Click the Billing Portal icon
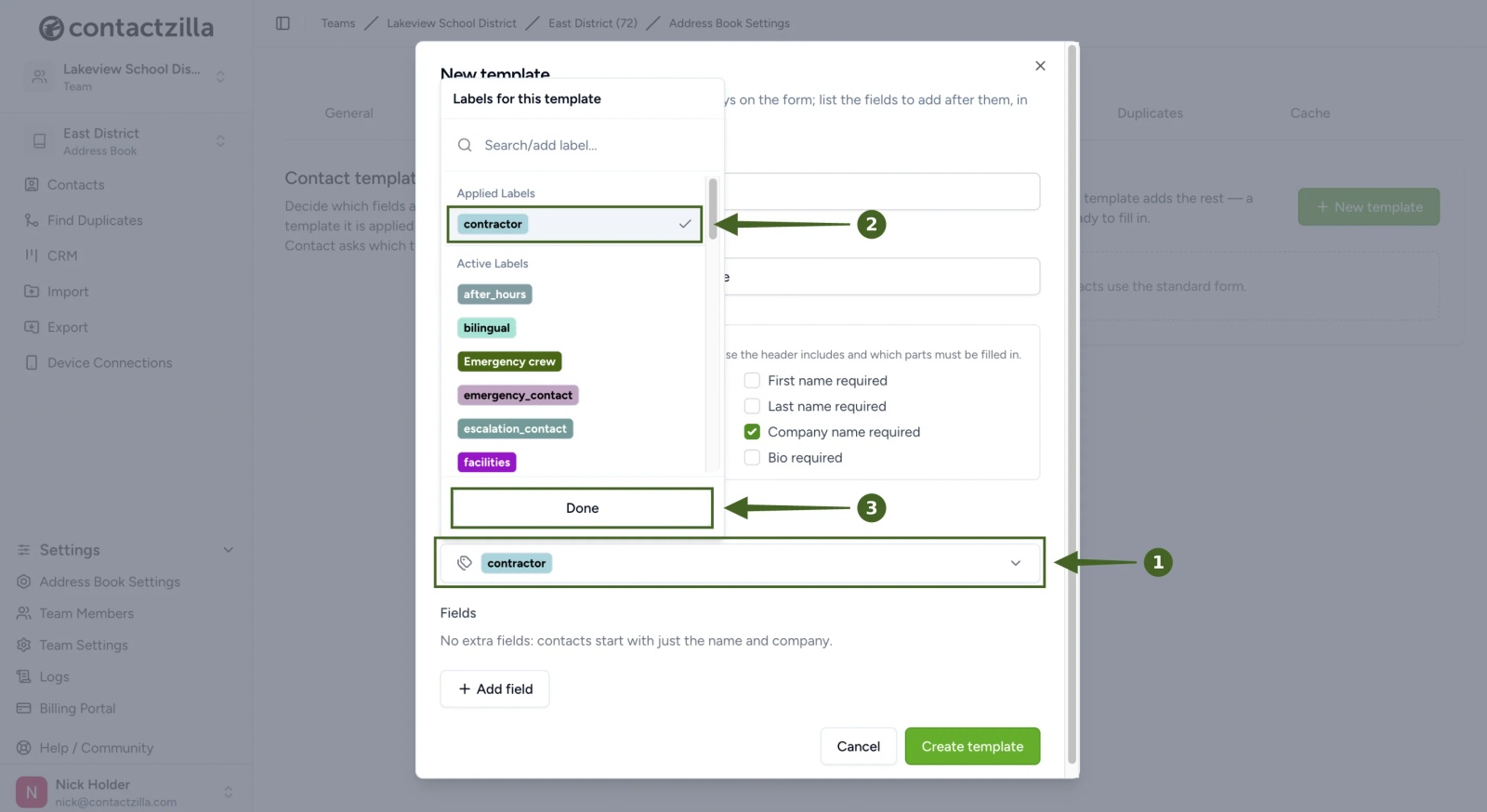This screenshot has width=1487, height=812. (x=24, y=708)
